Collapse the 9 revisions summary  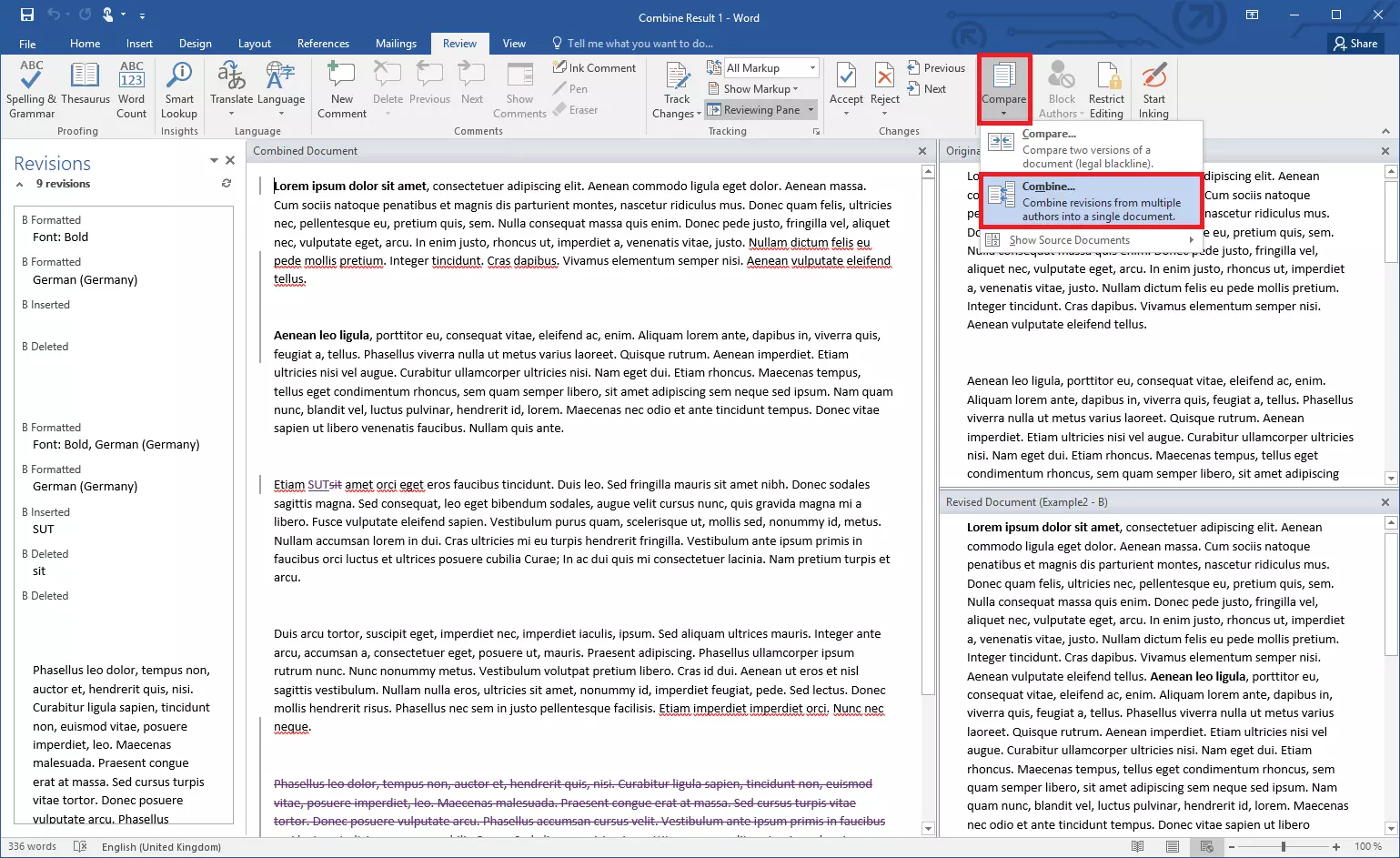tap(20, 184)
